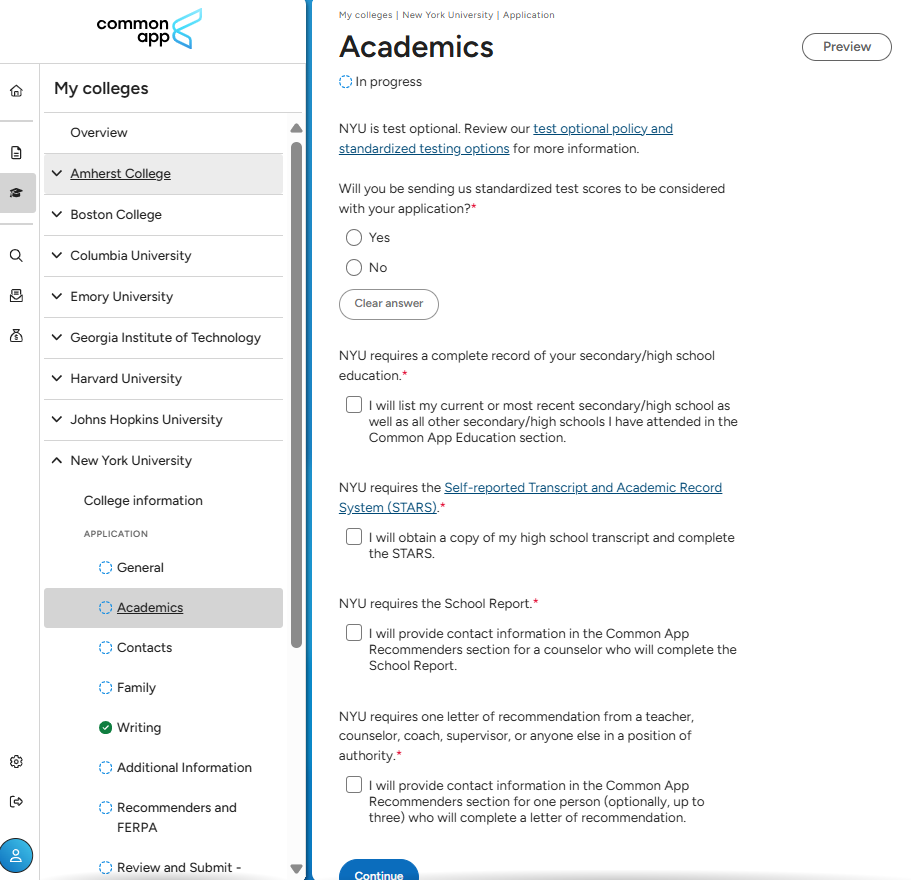Expand the Harvard University section

point(57,379)
